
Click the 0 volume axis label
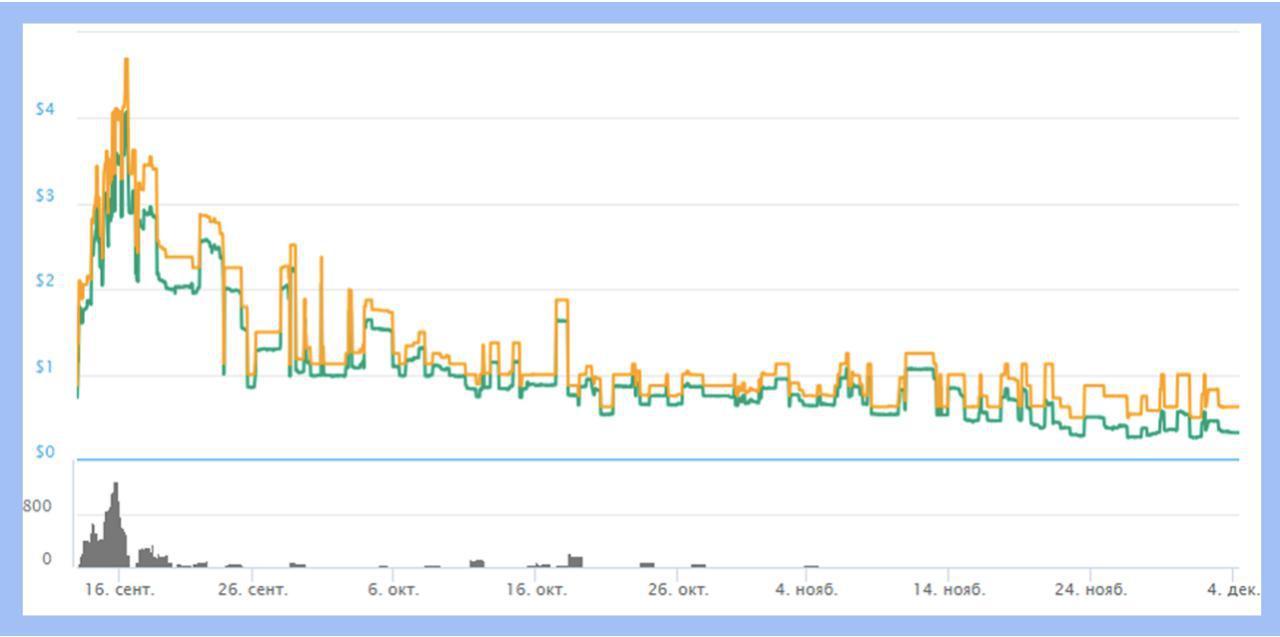pyautogui.click(x=46, y=560)
